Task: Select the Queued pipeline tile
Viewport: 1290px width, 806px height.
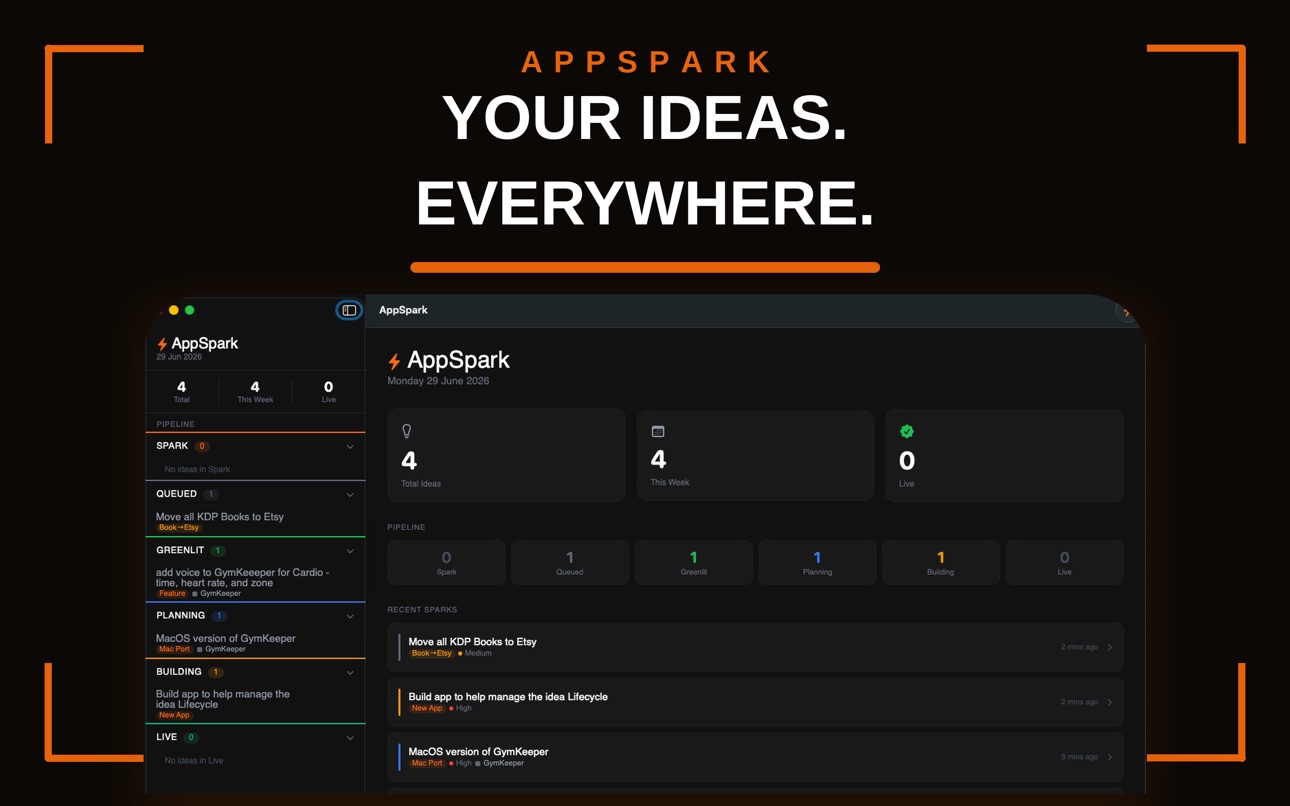Action: 570,562
